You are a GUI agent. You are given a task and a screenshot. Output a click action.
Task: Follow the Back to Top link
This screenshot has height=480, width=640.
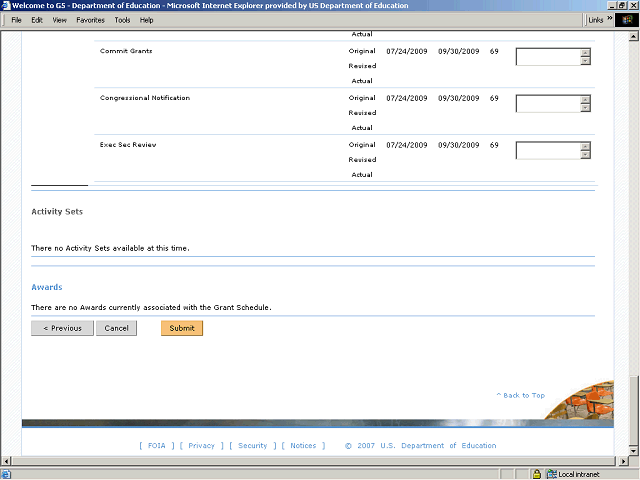[520, 395]
